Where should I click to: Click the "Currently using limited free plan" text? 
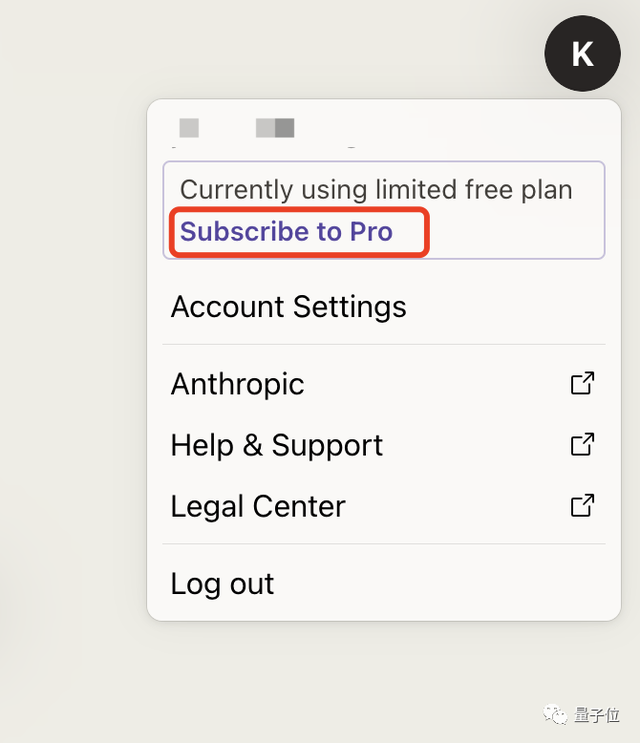[x=376, y=190]
